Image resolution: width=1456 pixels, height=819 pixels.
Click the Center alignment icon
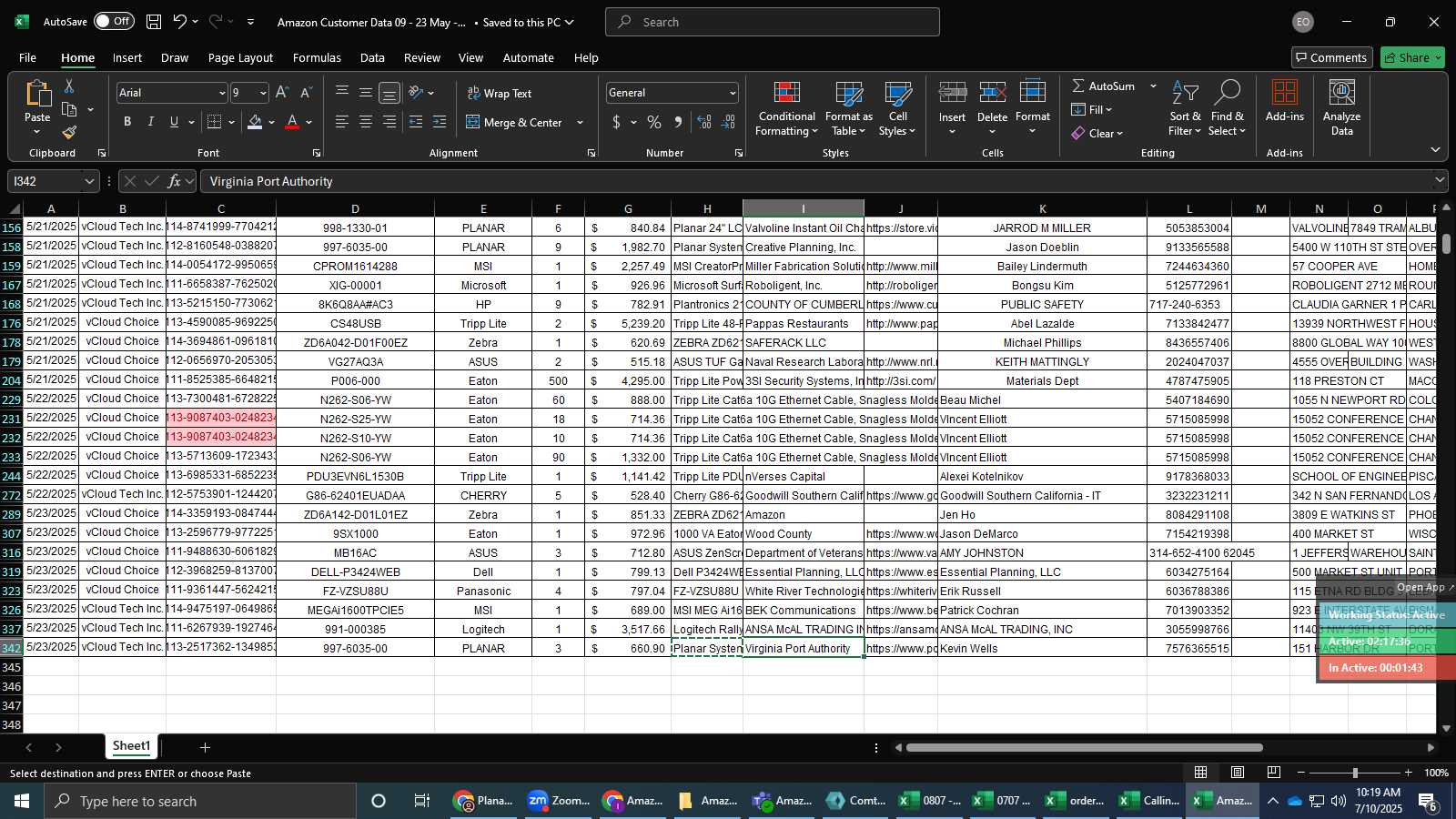(366, 122)
